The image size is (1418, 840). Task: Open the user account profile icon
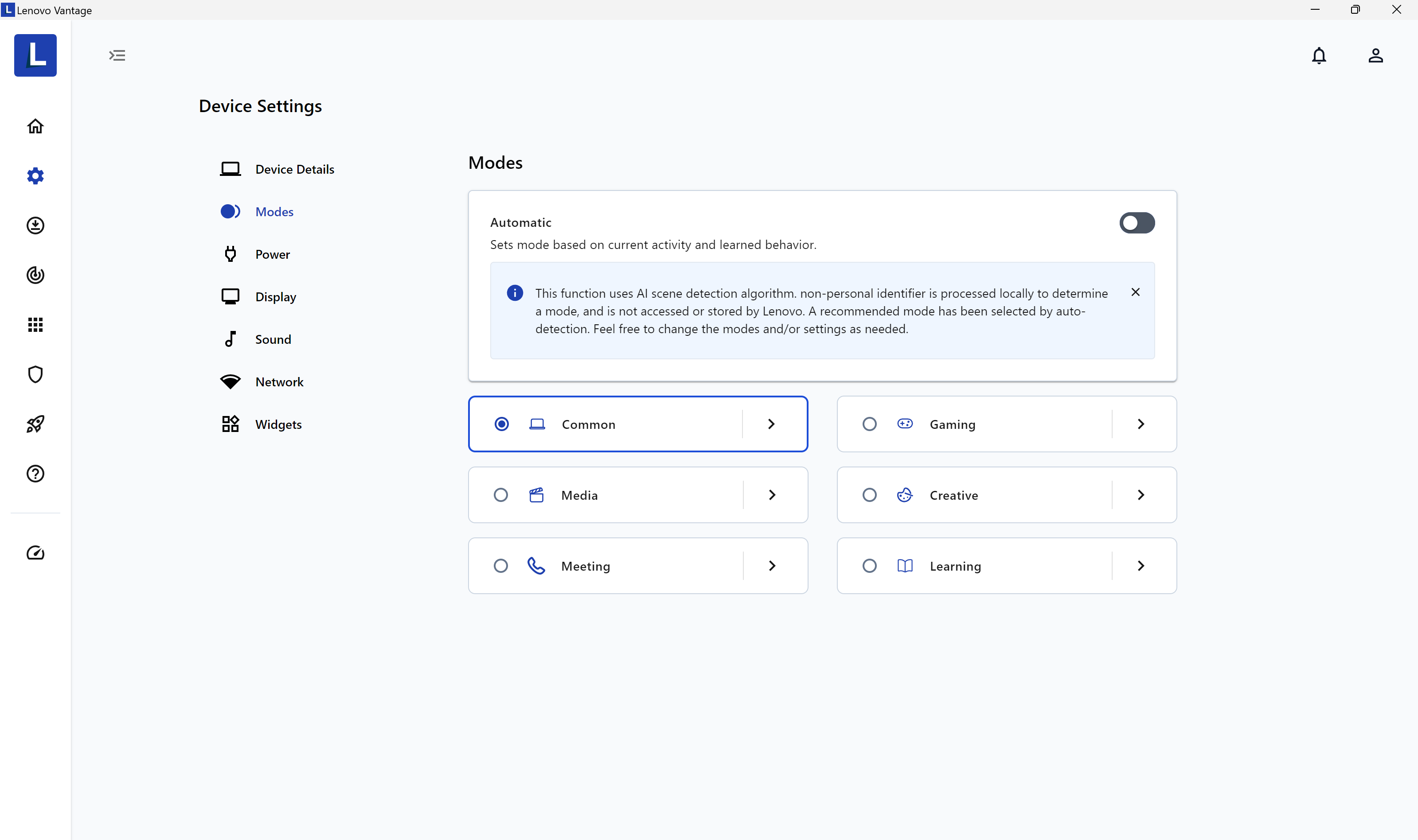(1375, 55)
